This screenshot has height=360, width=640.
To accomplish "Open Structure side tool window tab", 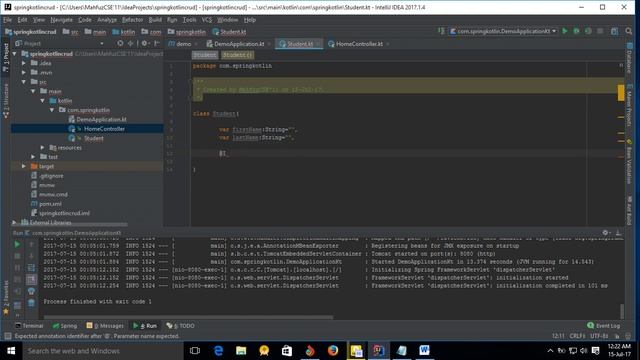I will pyautogui.click(x=6, y=101).
